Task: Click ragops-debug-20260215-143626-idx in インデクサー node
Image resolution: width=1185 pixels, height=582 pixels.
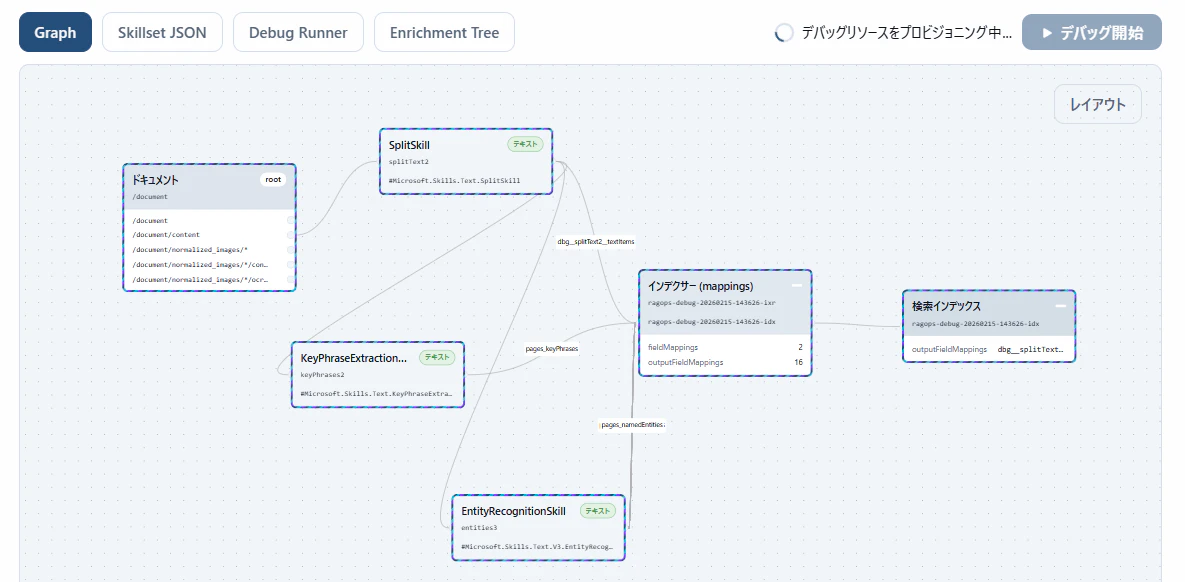Action: point(712,321)
